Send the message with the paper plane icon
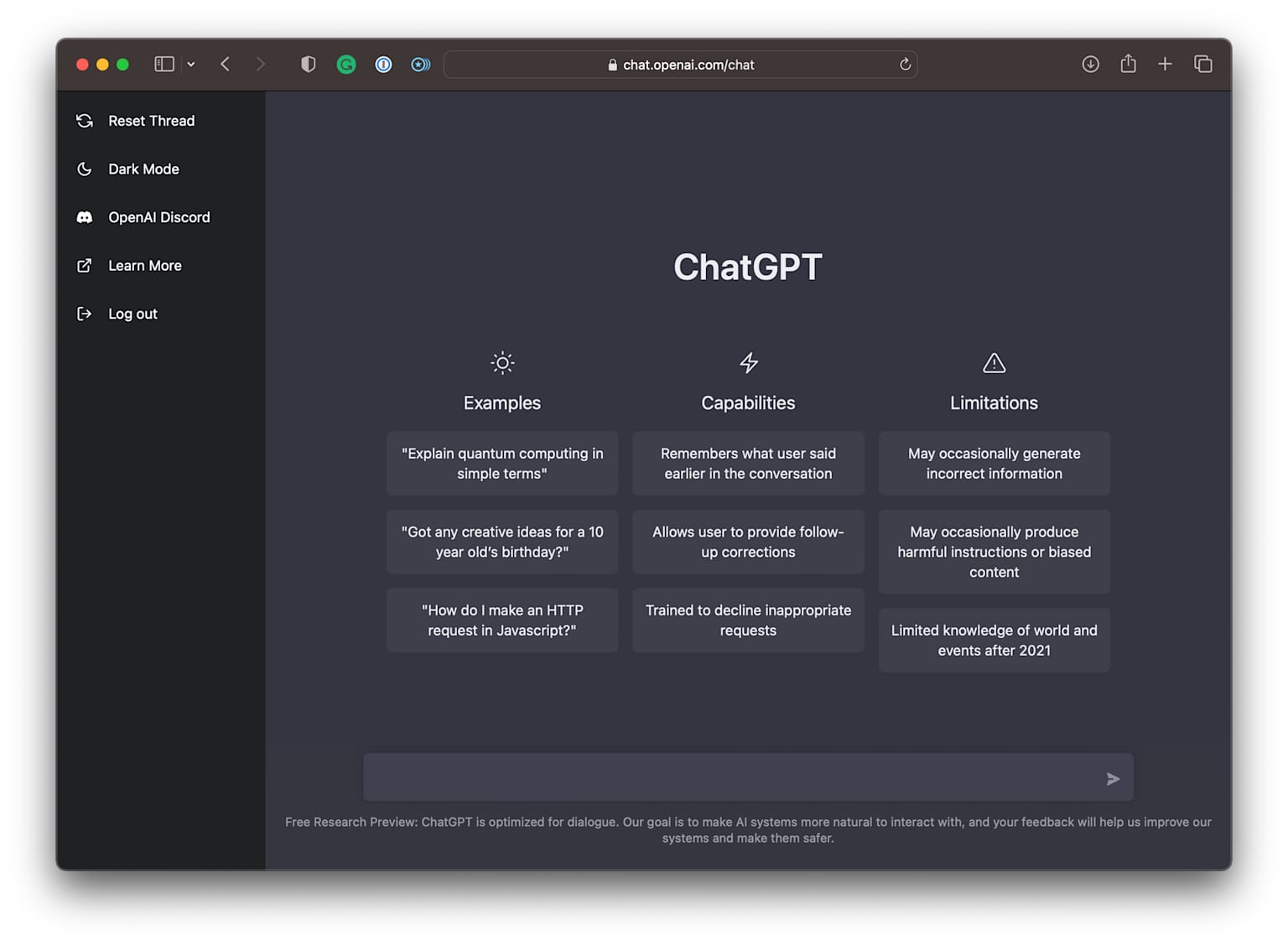1288x945 pixels. (1113, 779)
